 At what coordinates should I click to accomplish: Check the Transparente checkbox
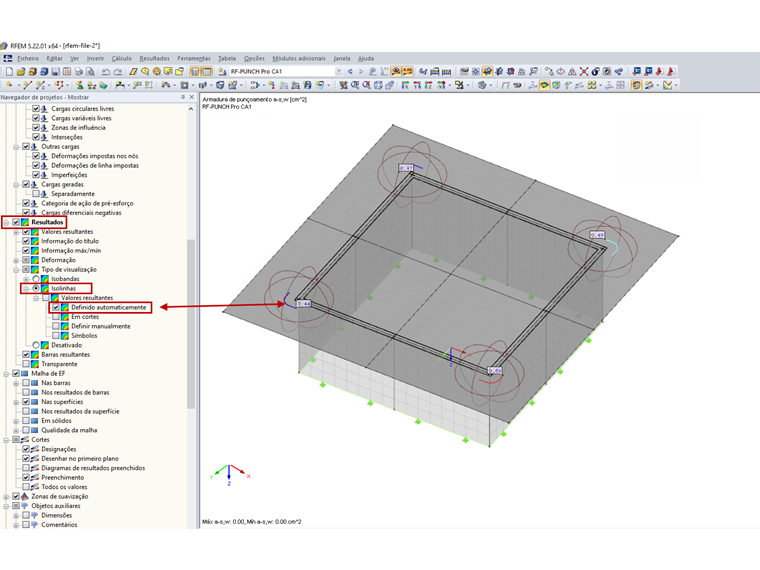[26, 364]
